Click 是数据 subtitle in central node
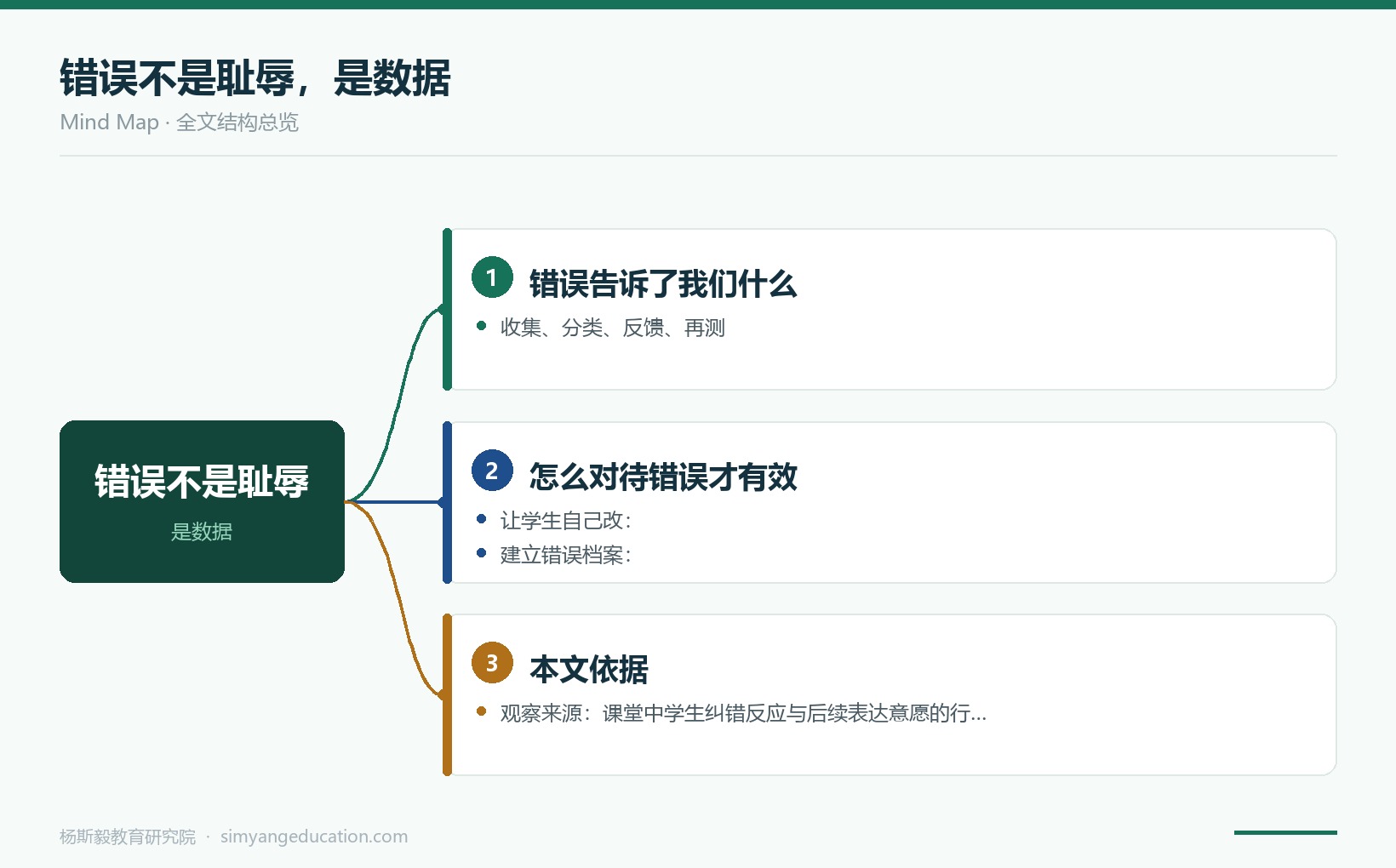Image resolution: width=1396 pixels, height=868 pixels. [202, 532]
